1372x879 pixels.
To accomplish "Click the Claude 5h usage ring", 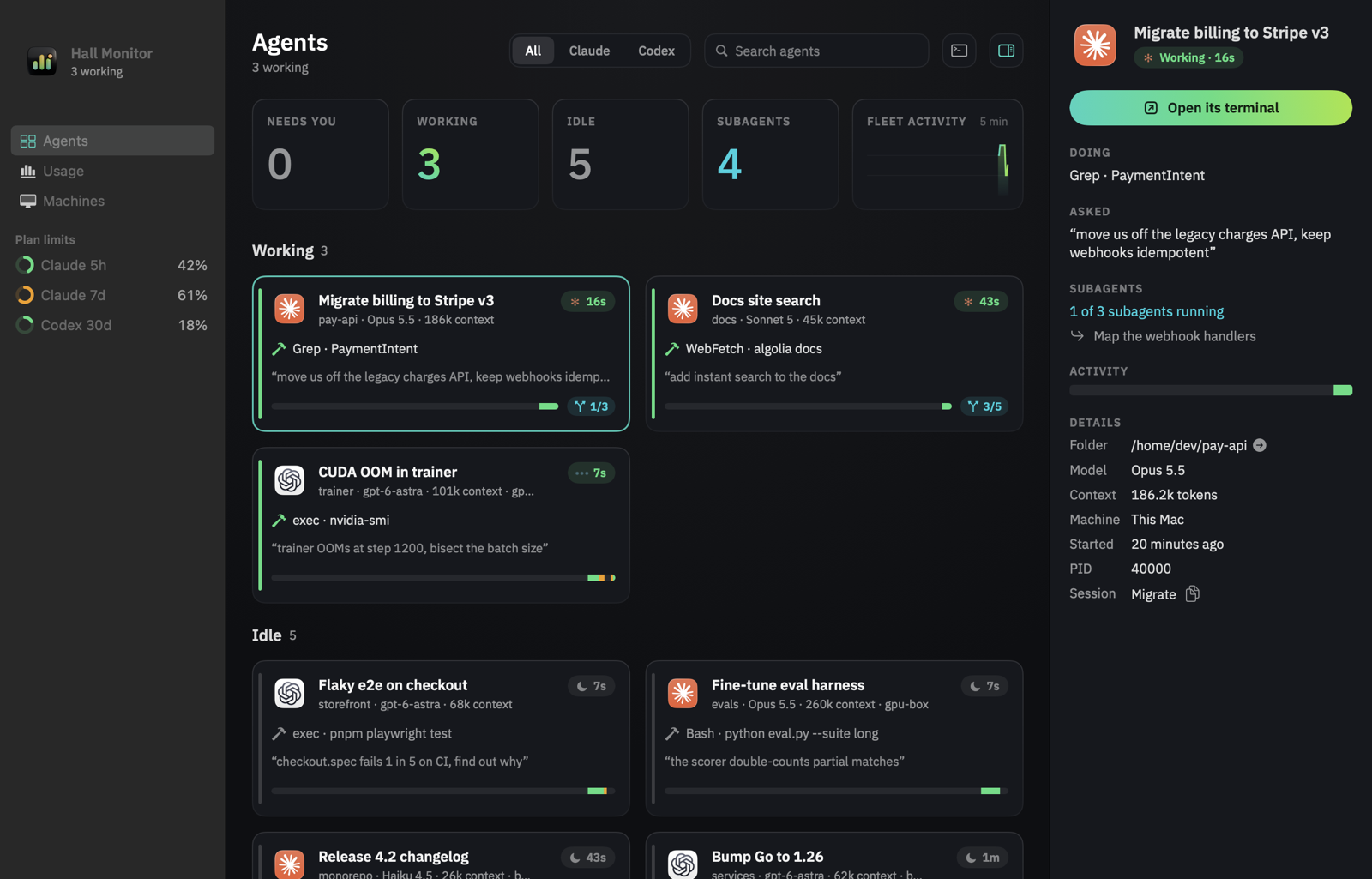I will [25, 265].
